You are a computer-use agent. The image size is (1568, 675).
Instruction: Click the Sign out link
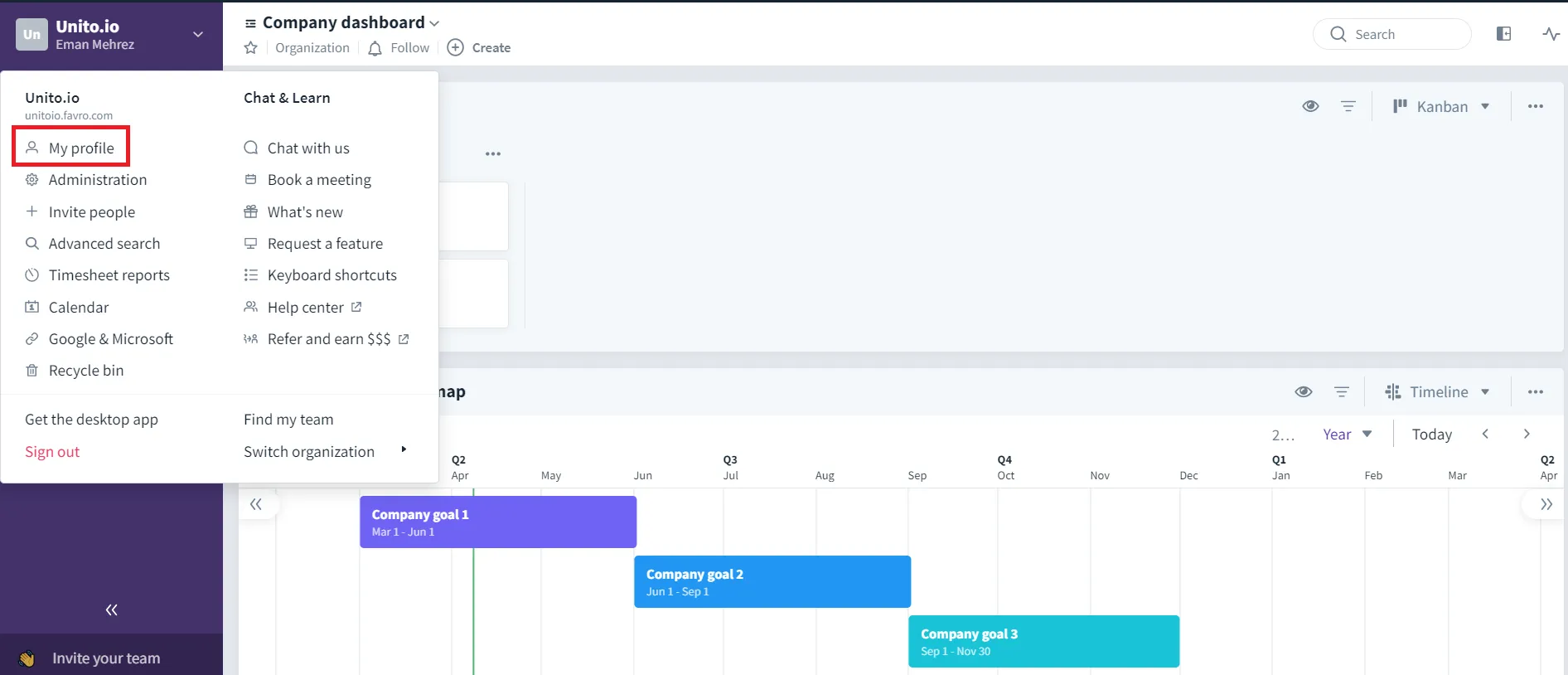pyautogui.click(x=52, y=452)
